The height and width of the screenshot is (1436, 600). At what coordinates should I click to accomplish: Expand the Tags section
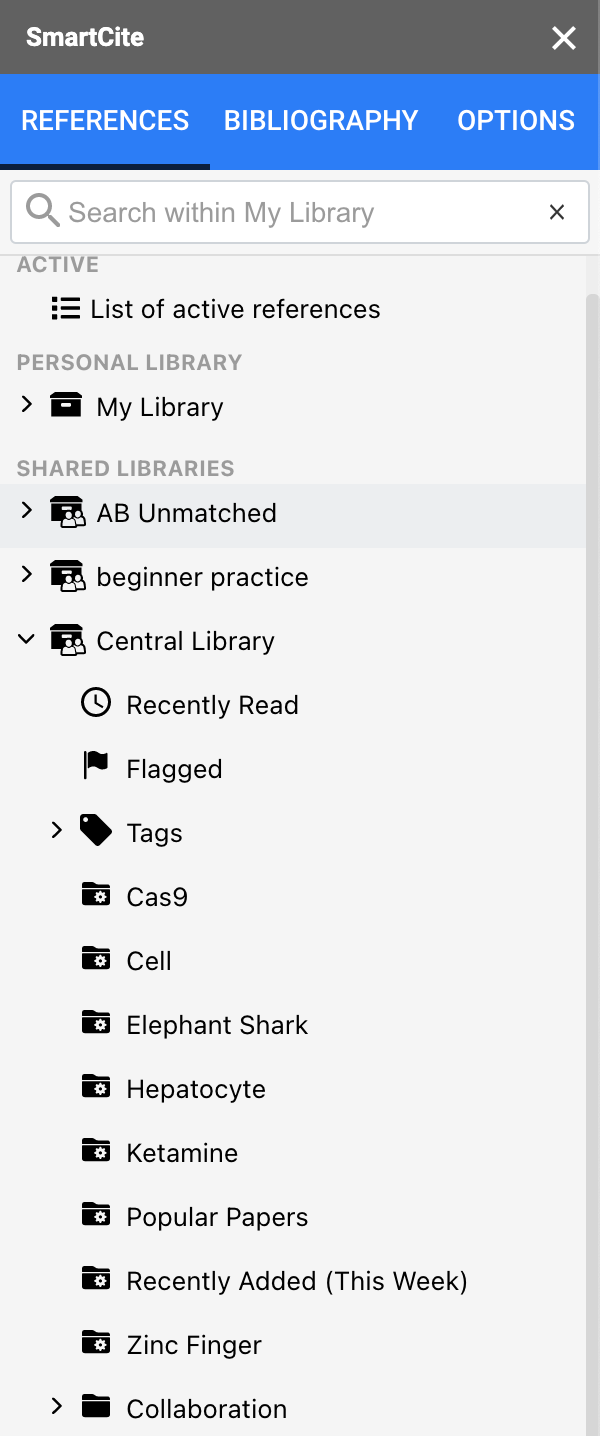pyautogui.click(x=56, y=830)
